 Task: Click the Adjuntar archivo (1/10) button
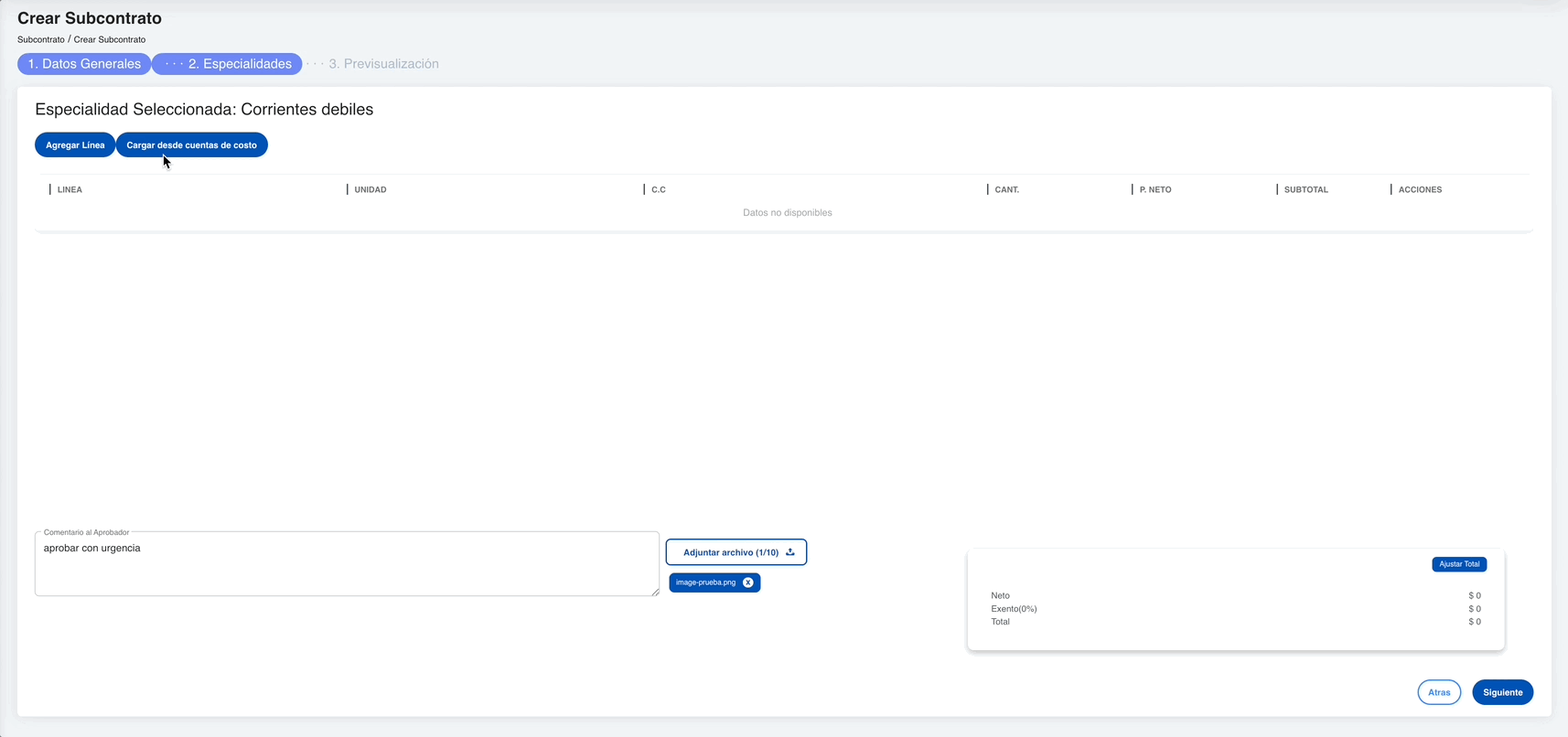(x=736, y=552)
